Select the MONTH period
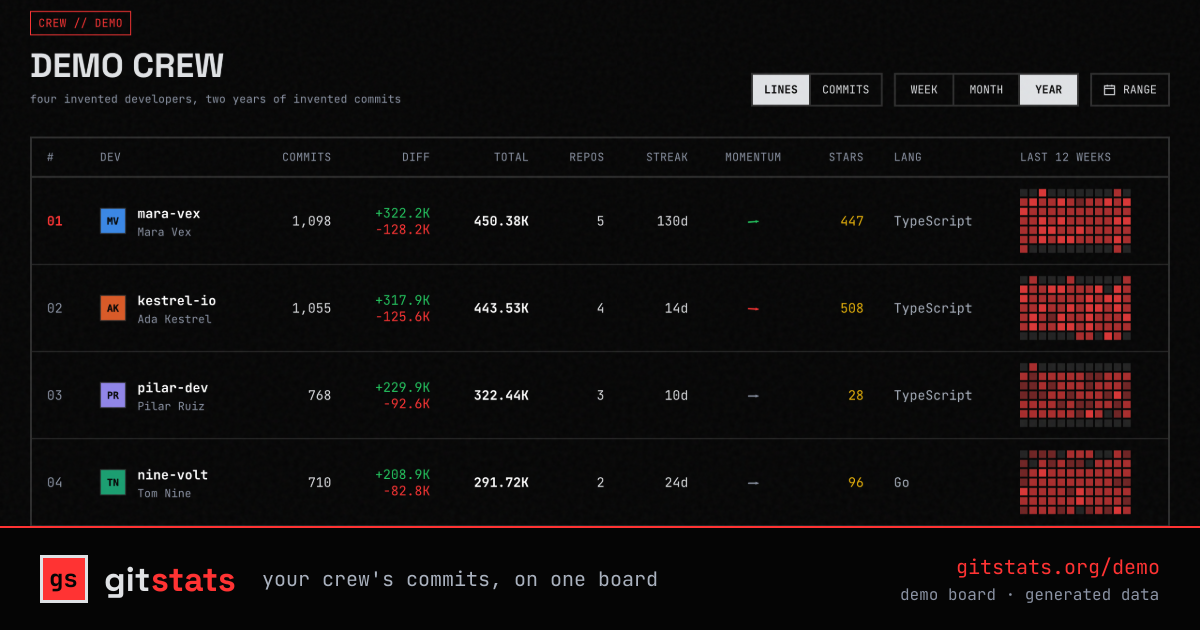Image resolution: width=1200 pixels, height=630 pixels. (986, 90)
